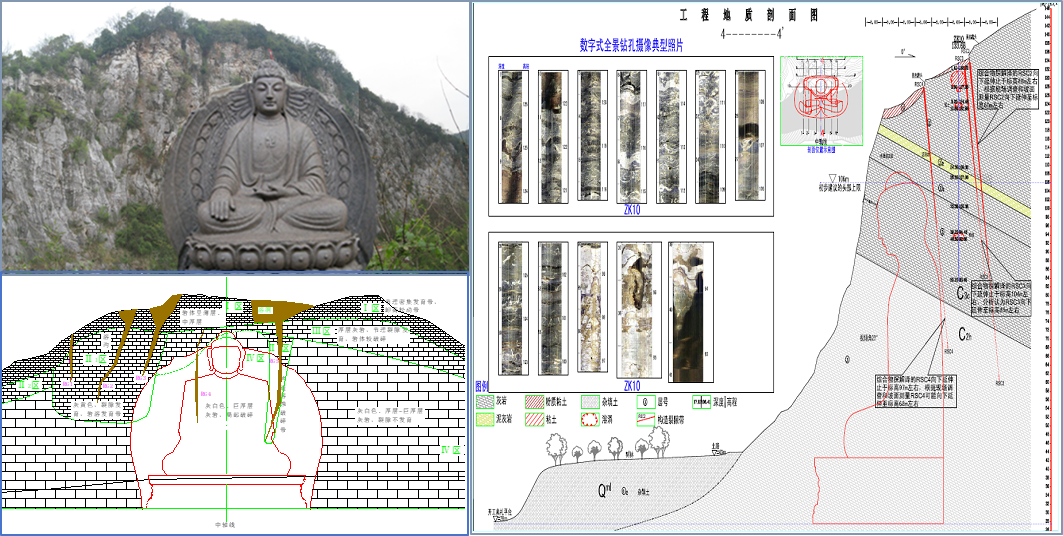Click the Ⅱ1区 zone label in CAD view
Screen dimensions: 1063x536
tap(95, 358)
